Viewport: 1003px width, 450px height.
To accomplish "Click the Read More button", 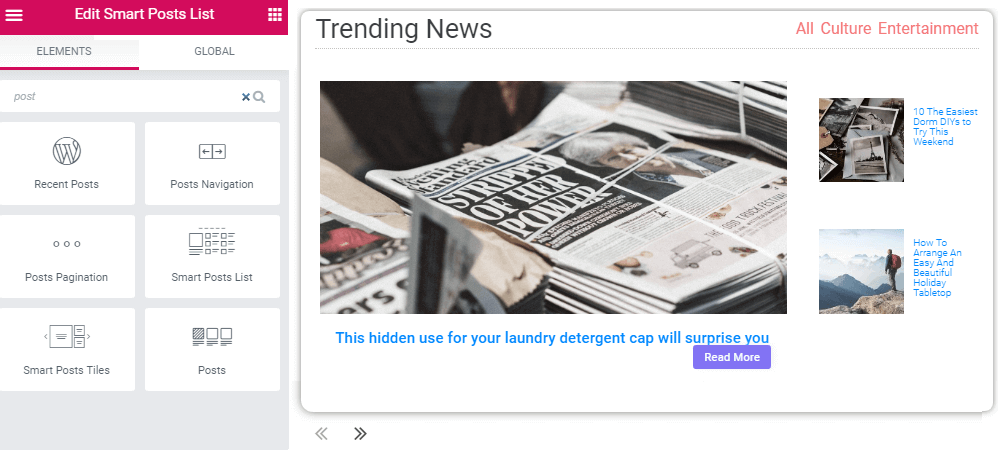I will (x=732, y=357).
